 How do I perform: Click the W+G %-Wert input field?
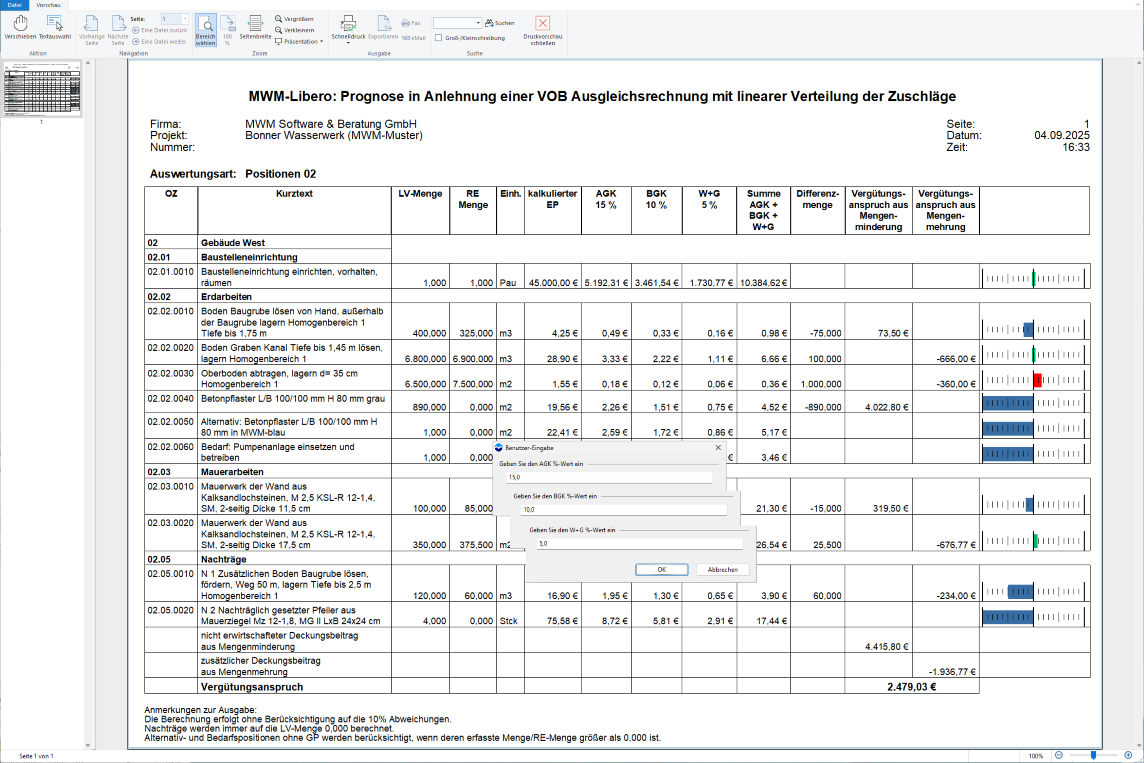[640, 543]
